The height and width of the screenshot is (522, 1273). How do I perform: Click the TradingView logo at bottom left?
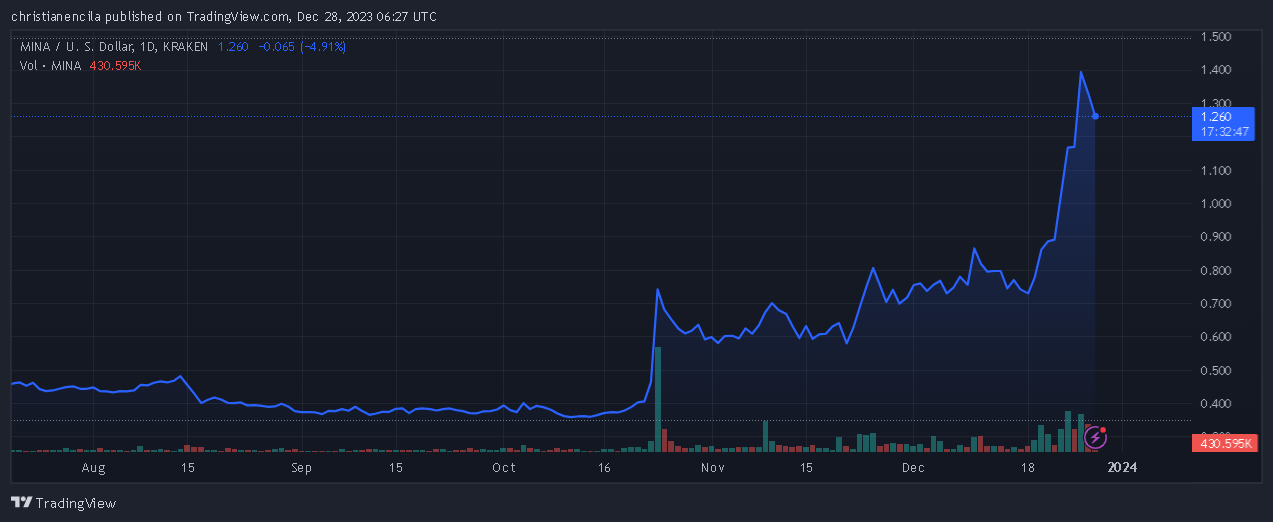point(63,503)
